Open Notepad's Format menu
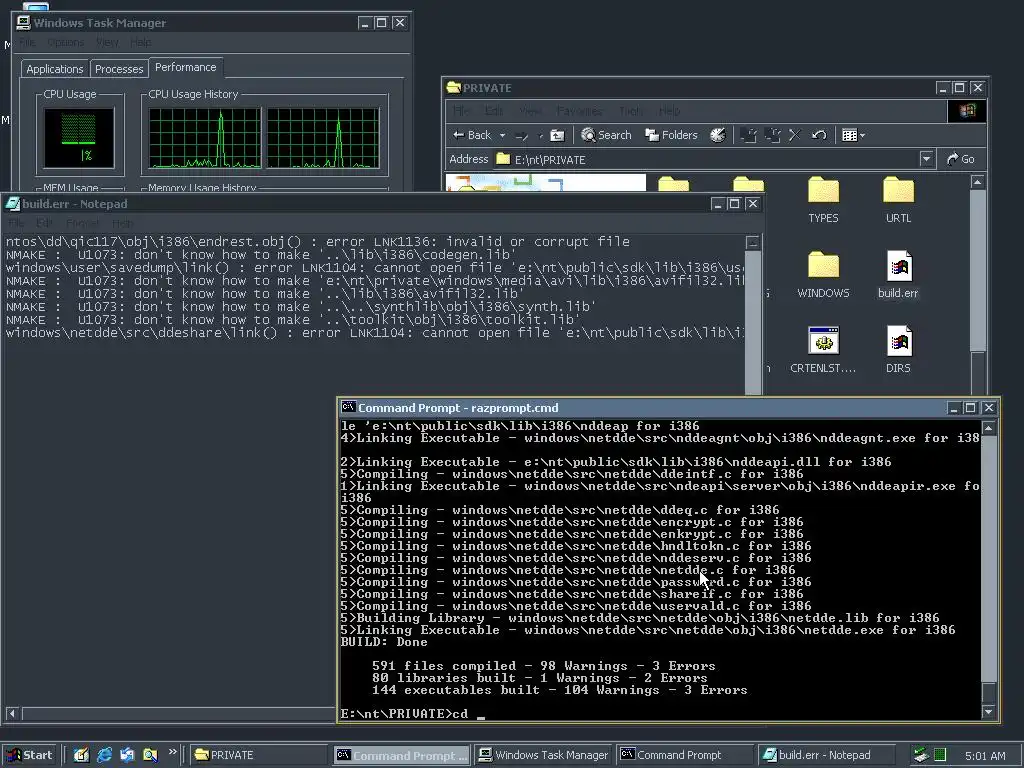 [83, 223]
